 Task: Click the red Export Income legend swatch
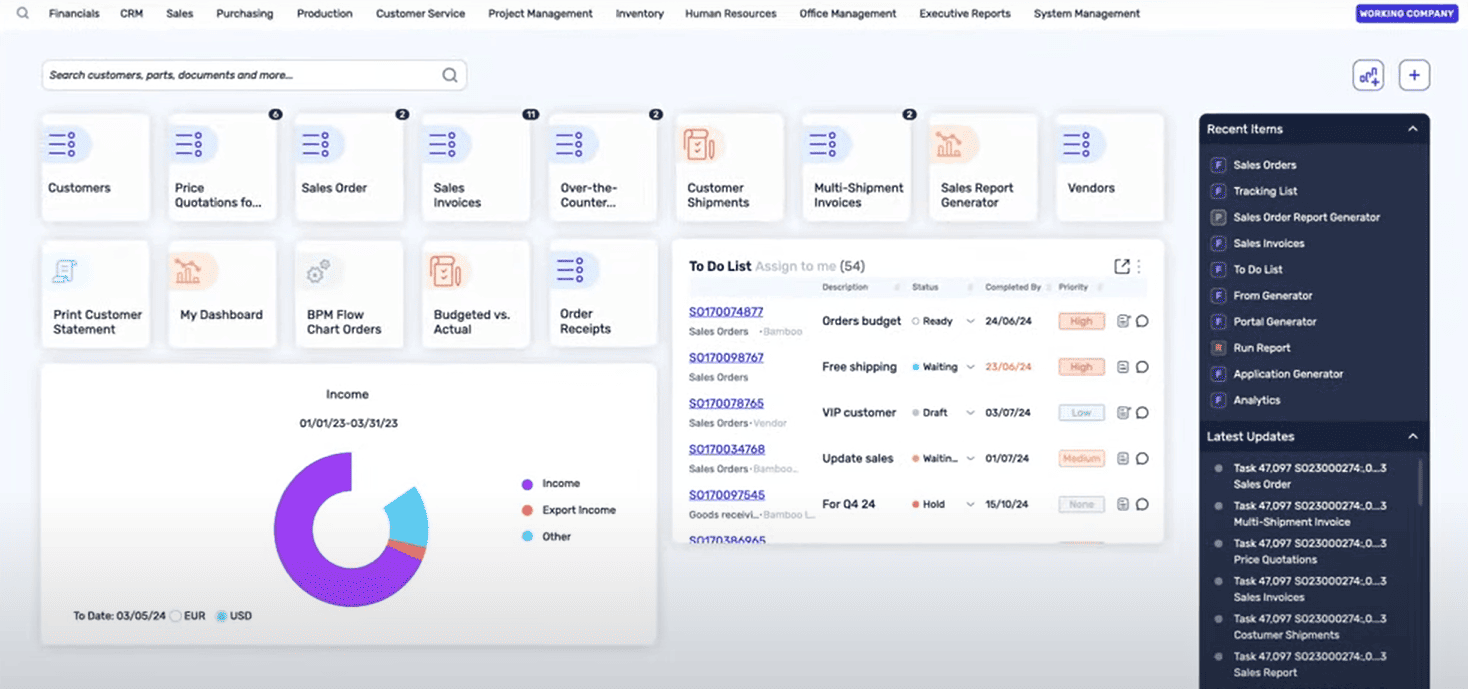[x=527, y=510]
